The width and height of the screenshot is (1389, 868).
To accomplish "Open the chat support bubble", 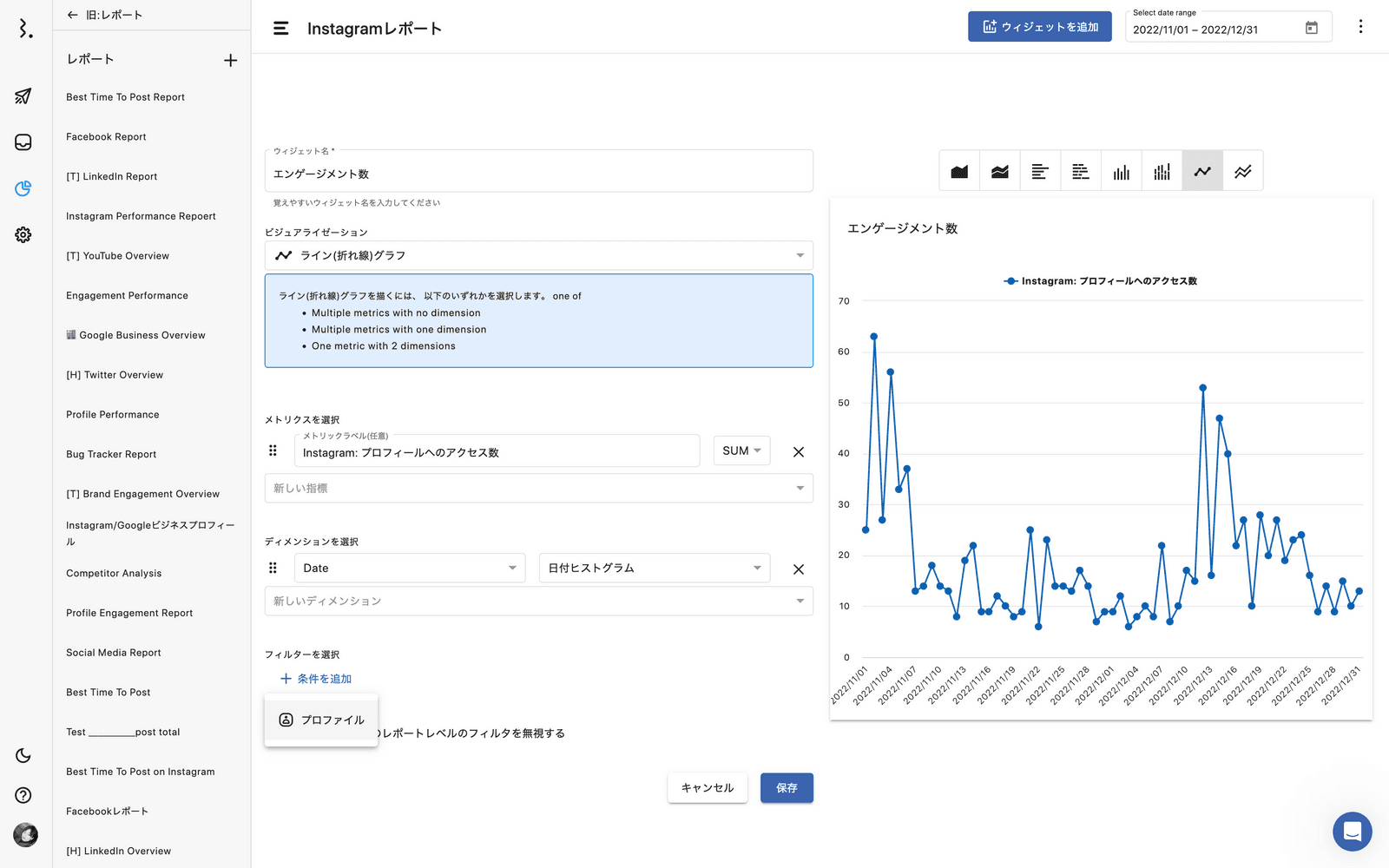I will pyautogui.click(x=1352, y=832).
